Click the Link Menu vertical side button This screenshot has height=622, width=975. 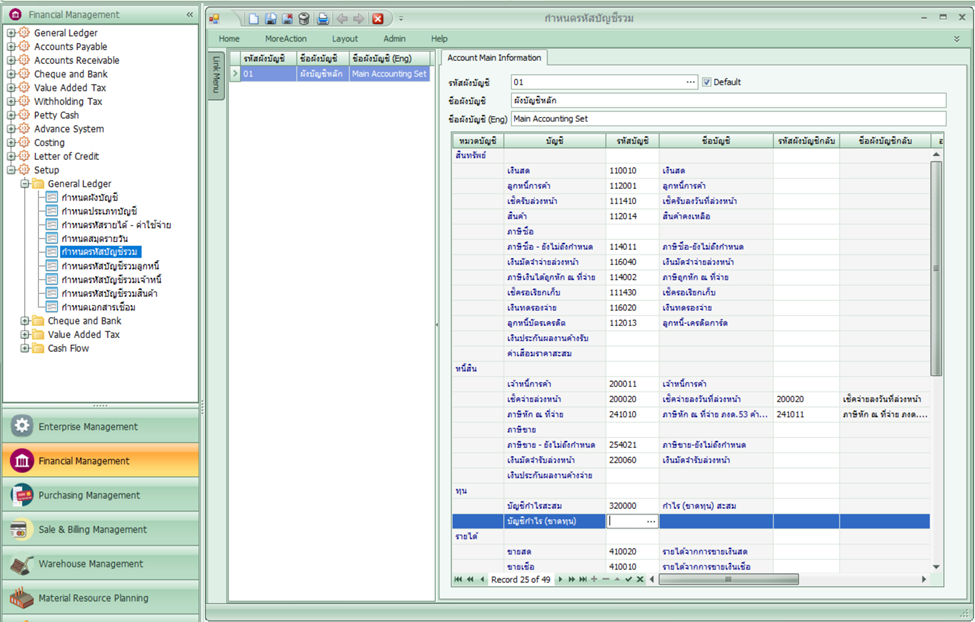[216, 73]
